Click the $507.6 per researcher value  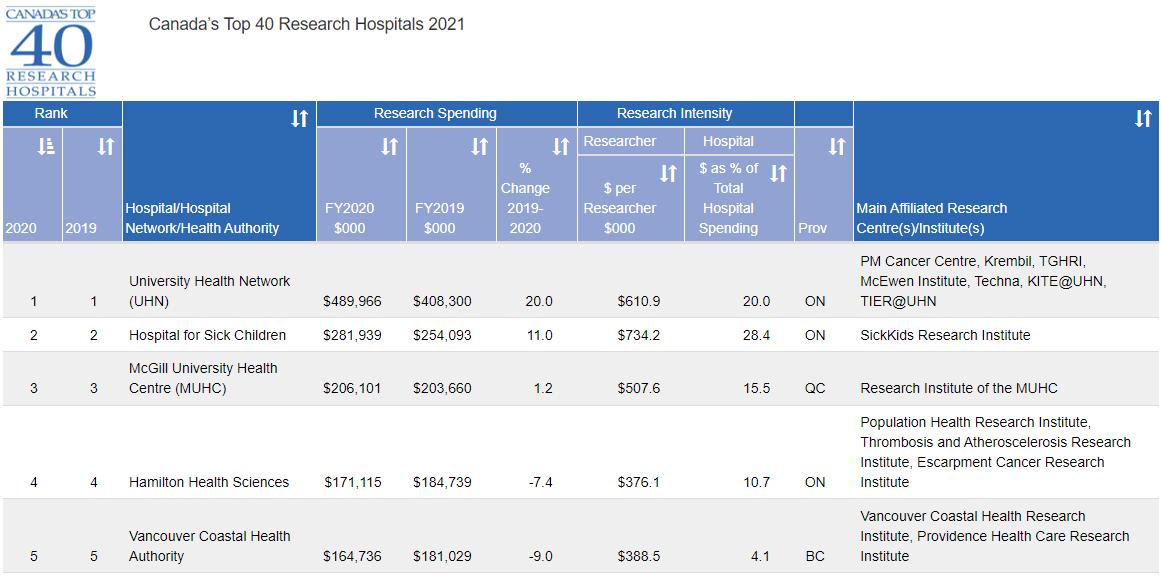[639, 389]
